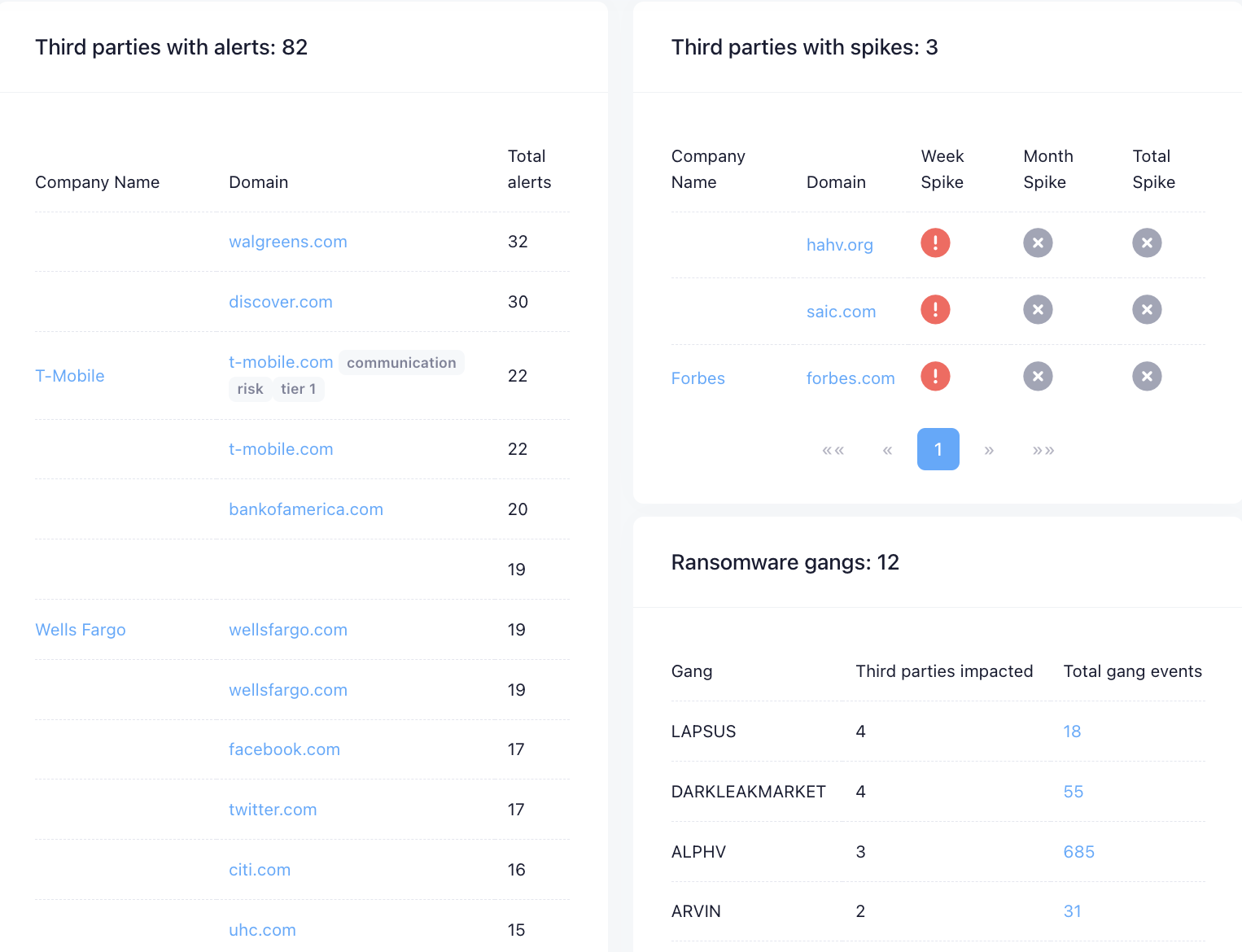Jump to the last page of spikes
Screen dimensions: 1242x952
[1043, 450]
